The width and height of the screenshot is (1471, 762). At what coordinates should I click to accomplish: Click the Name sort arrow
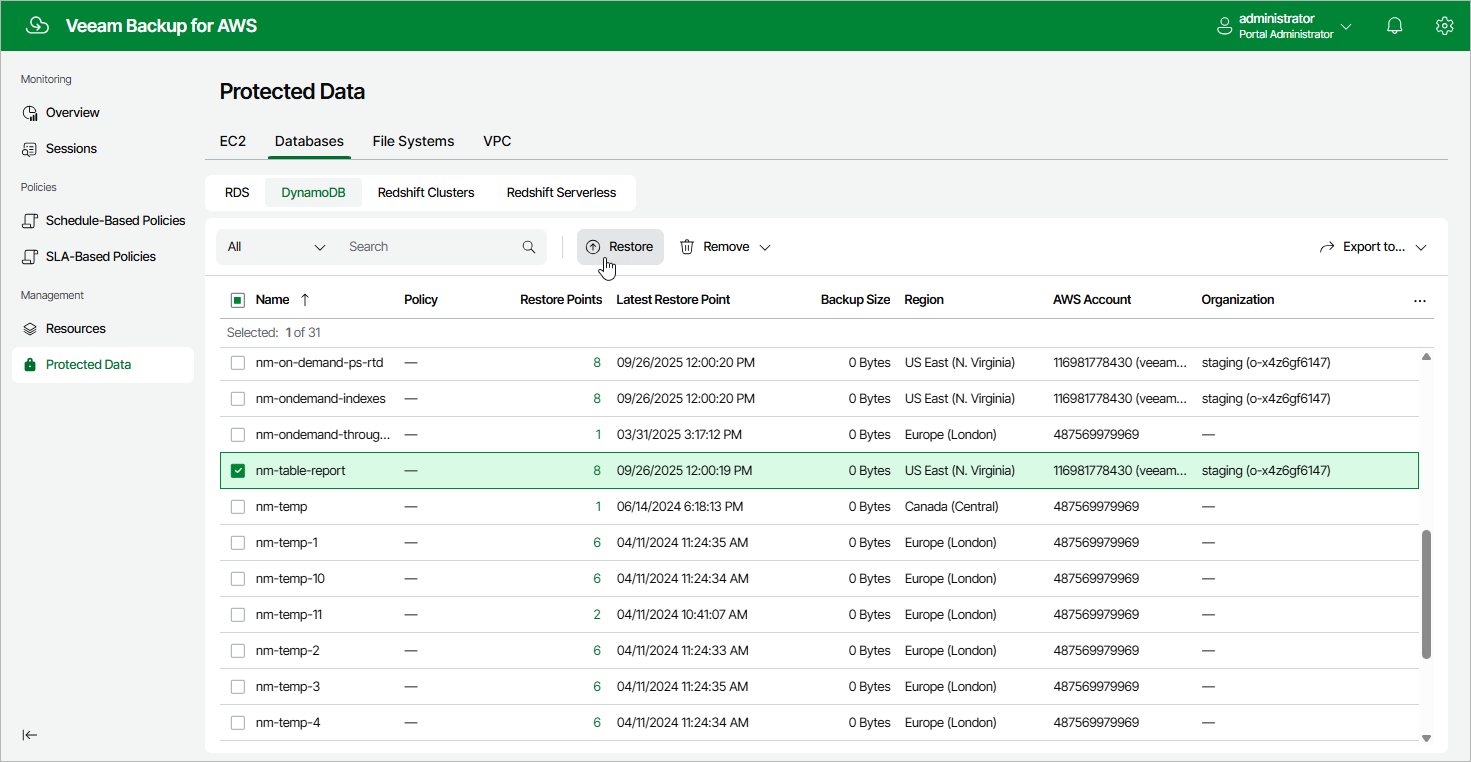tap(305, 300)
